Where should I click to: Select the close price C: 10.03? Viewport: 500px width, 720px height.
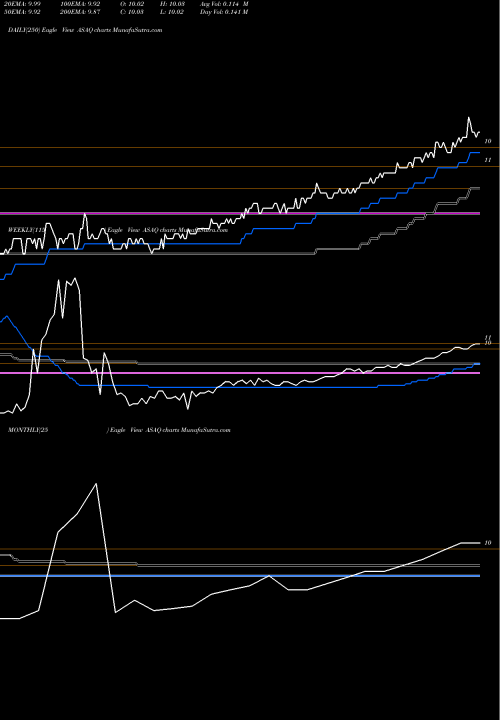point(132,12)
